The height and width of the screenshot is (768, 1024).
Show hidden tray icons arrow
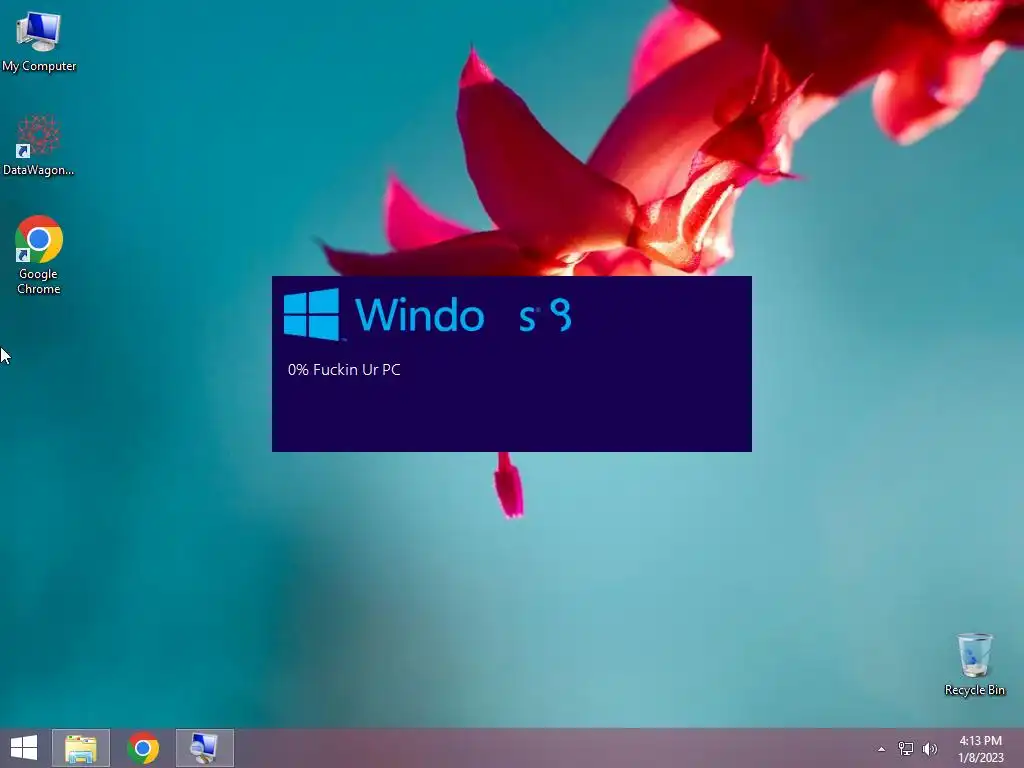click(x=882, y=749)
